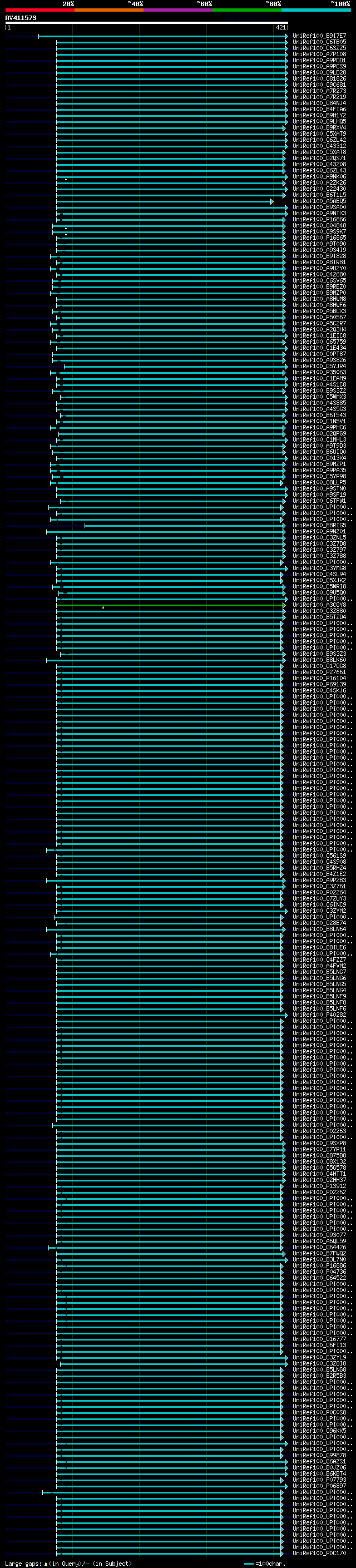The width and height of the screenshot is (356, 1568).
Task: Select the UniRef100_Q64426 label
Action: tap(319, 1247)
